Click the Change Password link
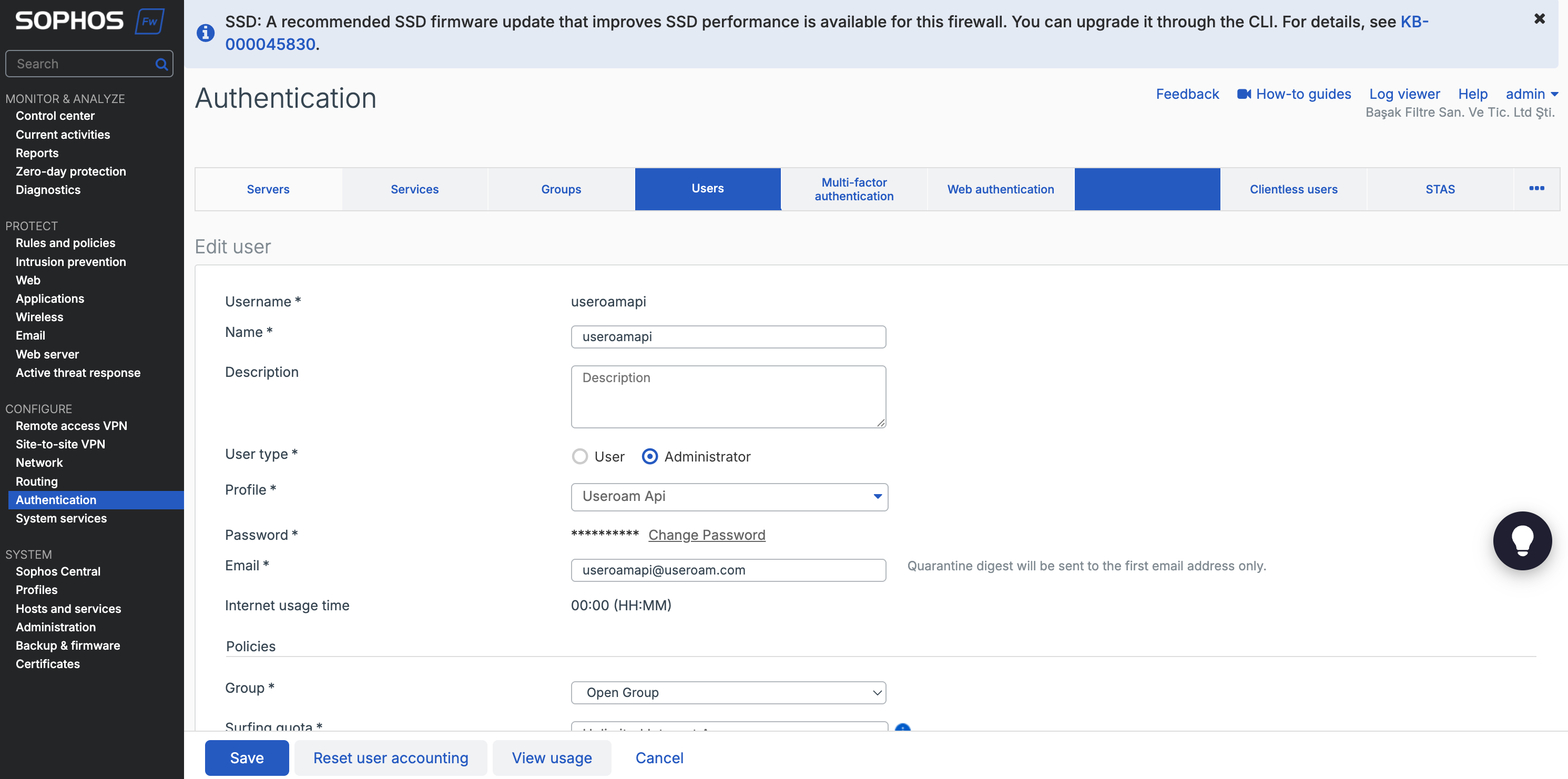Viewport: 1568px width, 779px height. [707, 535]
